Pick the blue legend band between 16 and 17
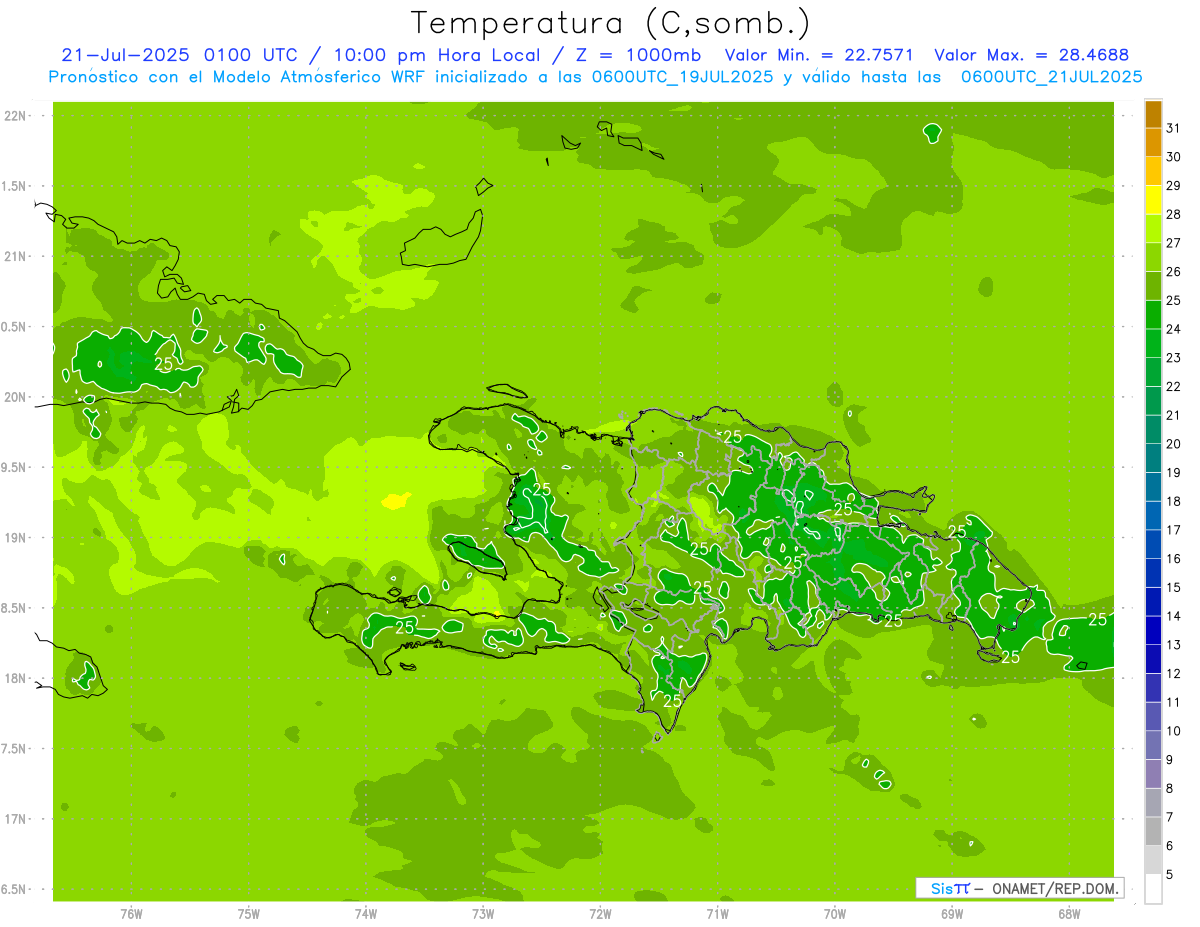This screenshot has height=927, width=1200. click(x=1153, y=545)
